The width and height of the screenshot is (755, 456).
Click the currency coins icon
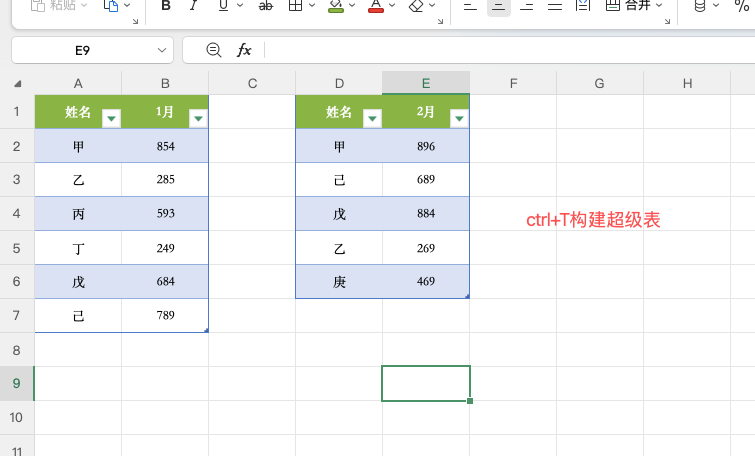coord(700,6)
